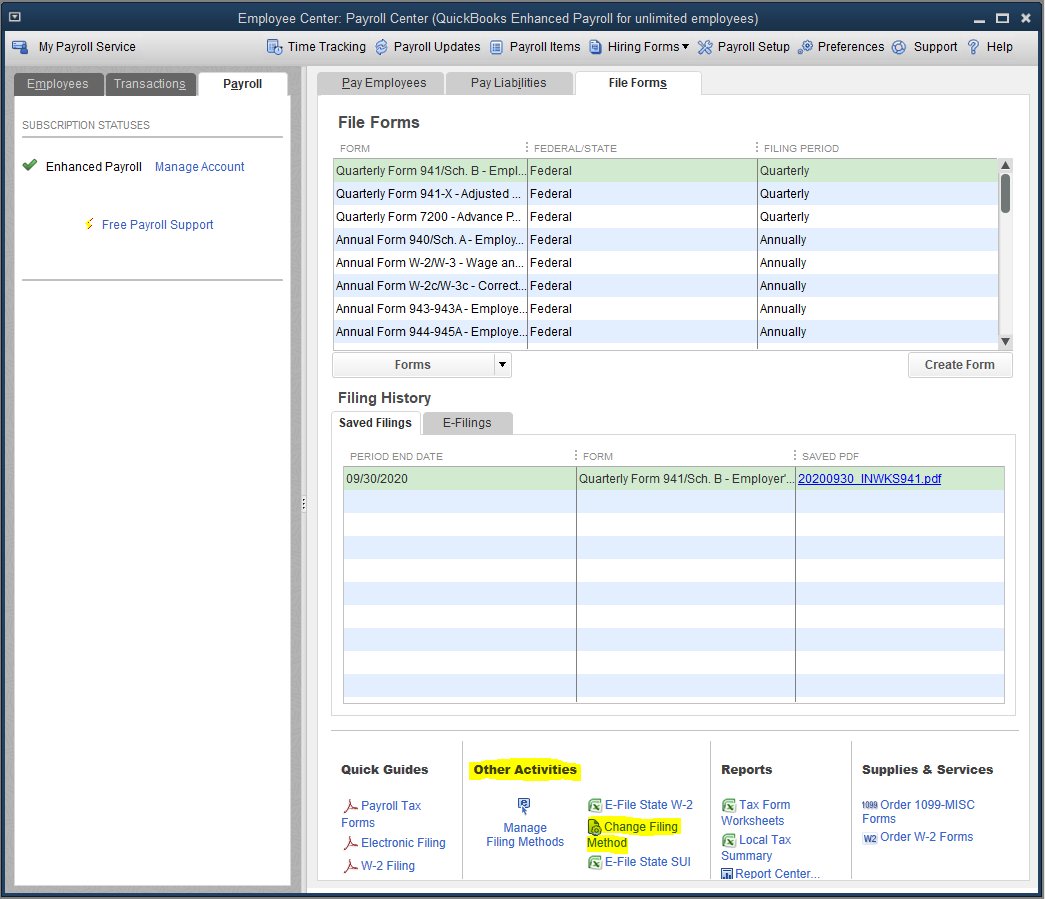Open Time Tracking clock icon
The image size is (1045, 899).
click(275, 47)
